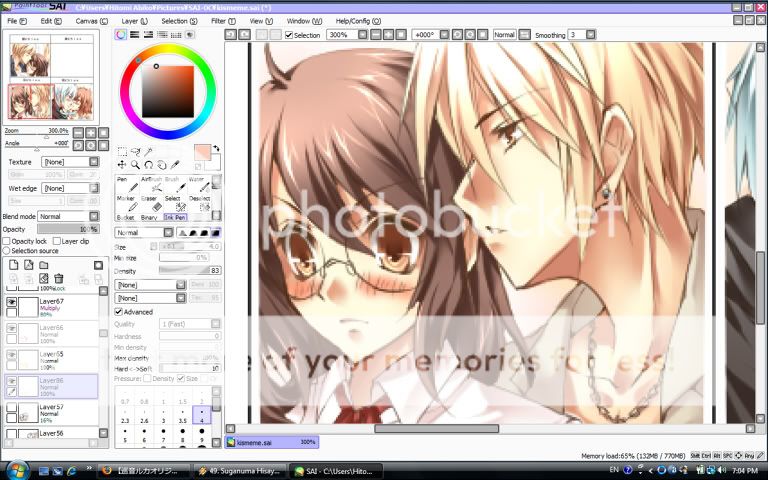
Task: Select brush size 3.5 preset
Action: pyautogui.click(x=183, y=415)
